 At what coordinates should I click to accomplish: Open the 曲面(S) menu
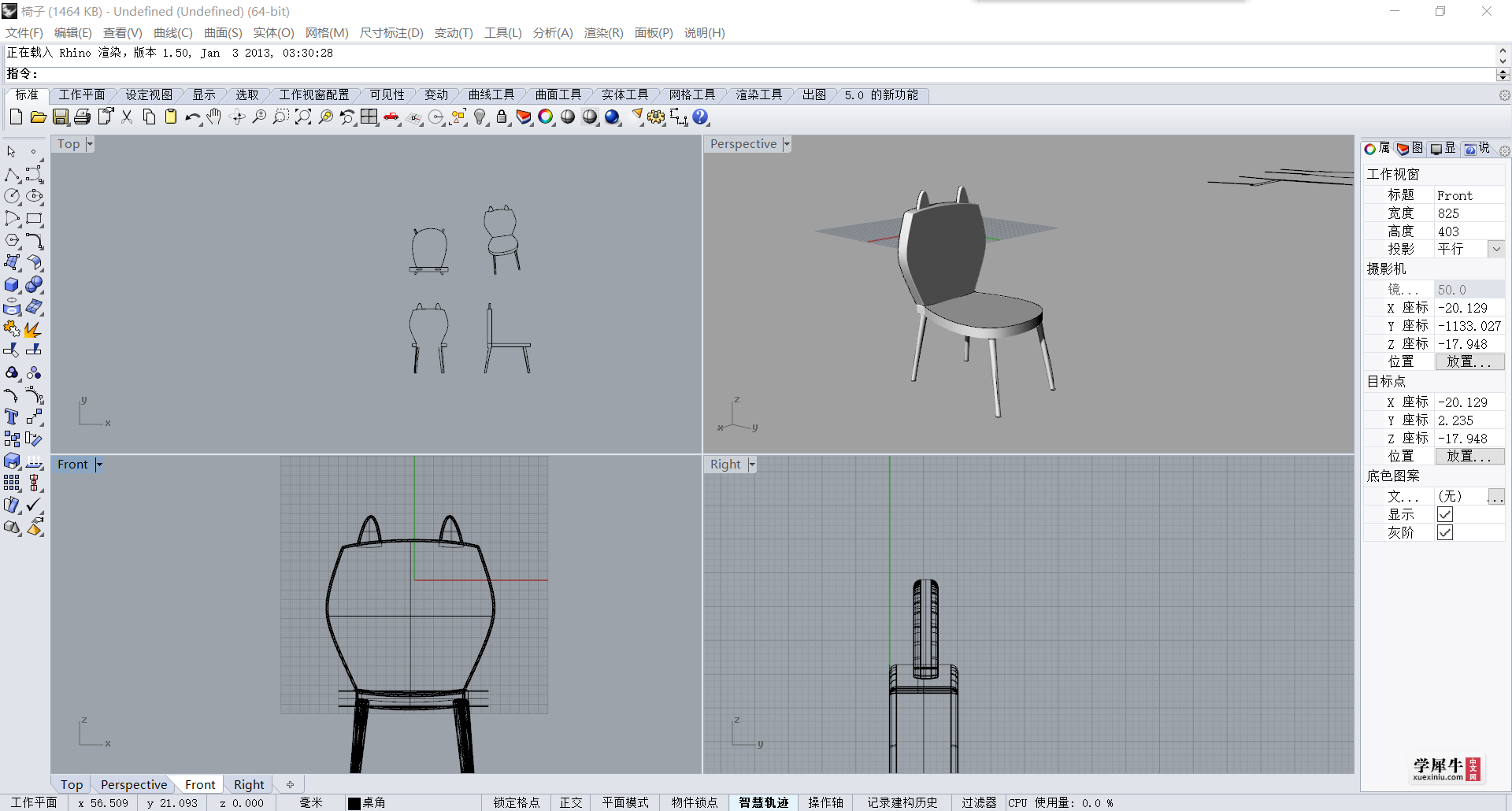point(223,32)
